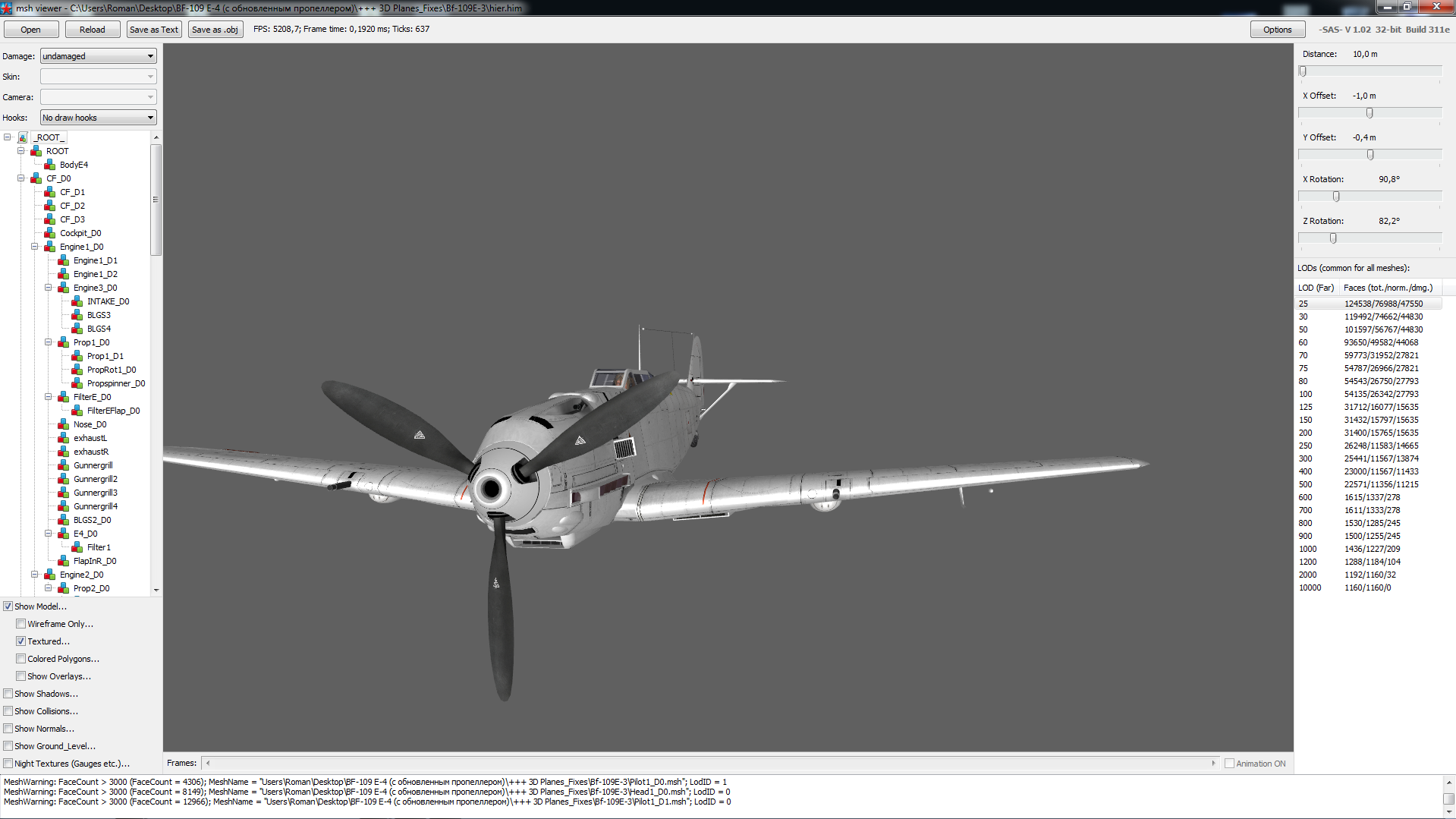Click the Gunnergrill4 mesh icon
The width and height of the screenshot is (1456, 819).
tap(64, 506)
